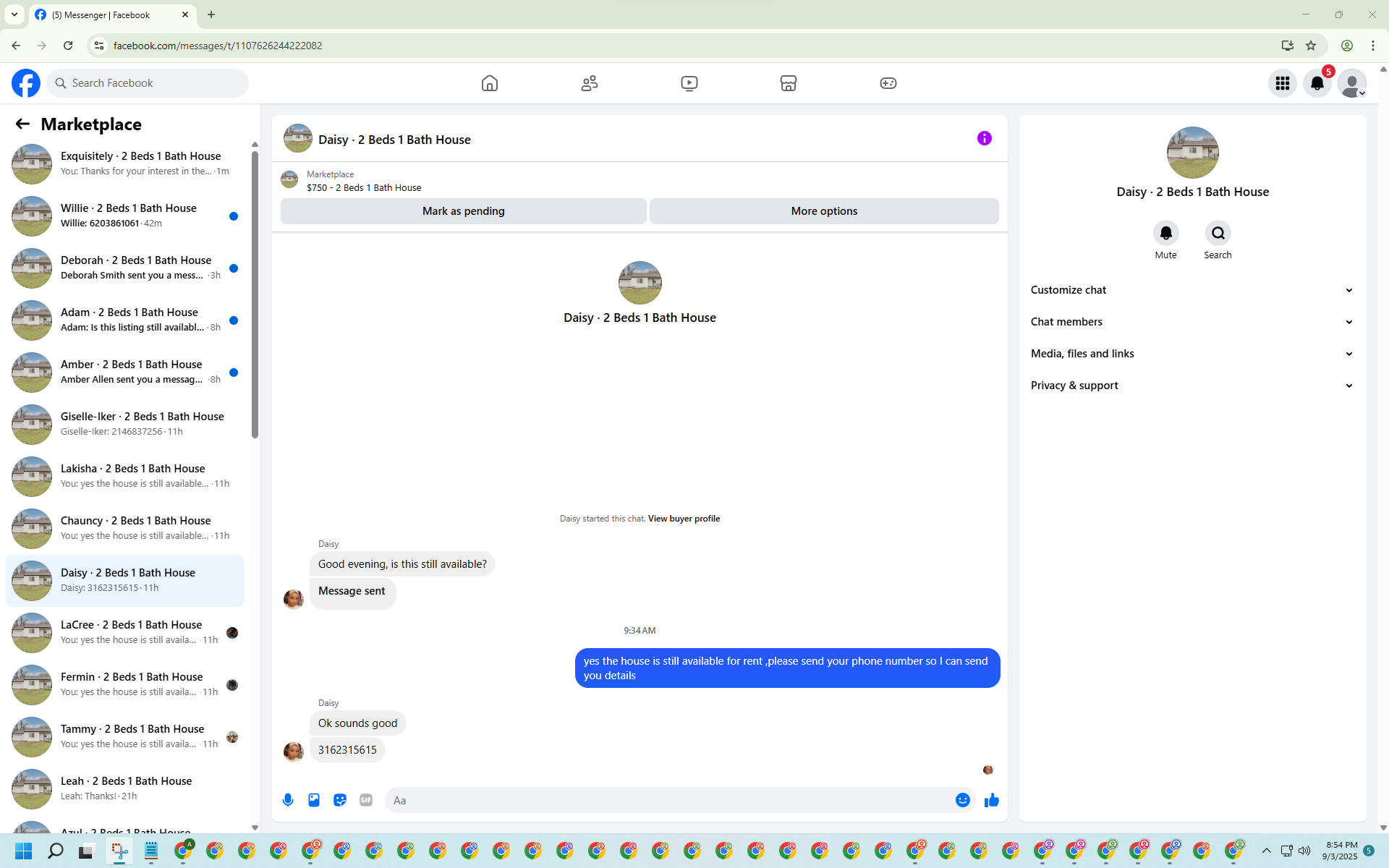Open the Chauncy conversation
Image resolution: width=1389 pixels, height=868 pixels.
124,528
